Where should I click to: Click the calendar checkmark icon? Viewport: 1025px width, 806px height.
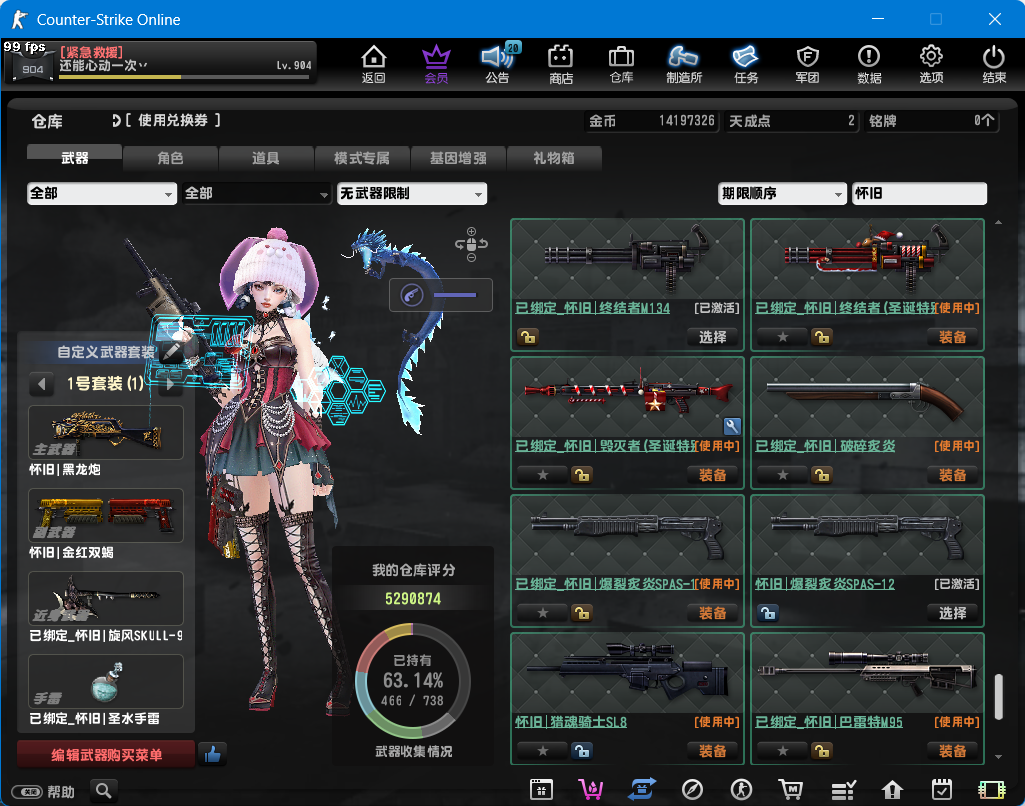tap(941, 789)
